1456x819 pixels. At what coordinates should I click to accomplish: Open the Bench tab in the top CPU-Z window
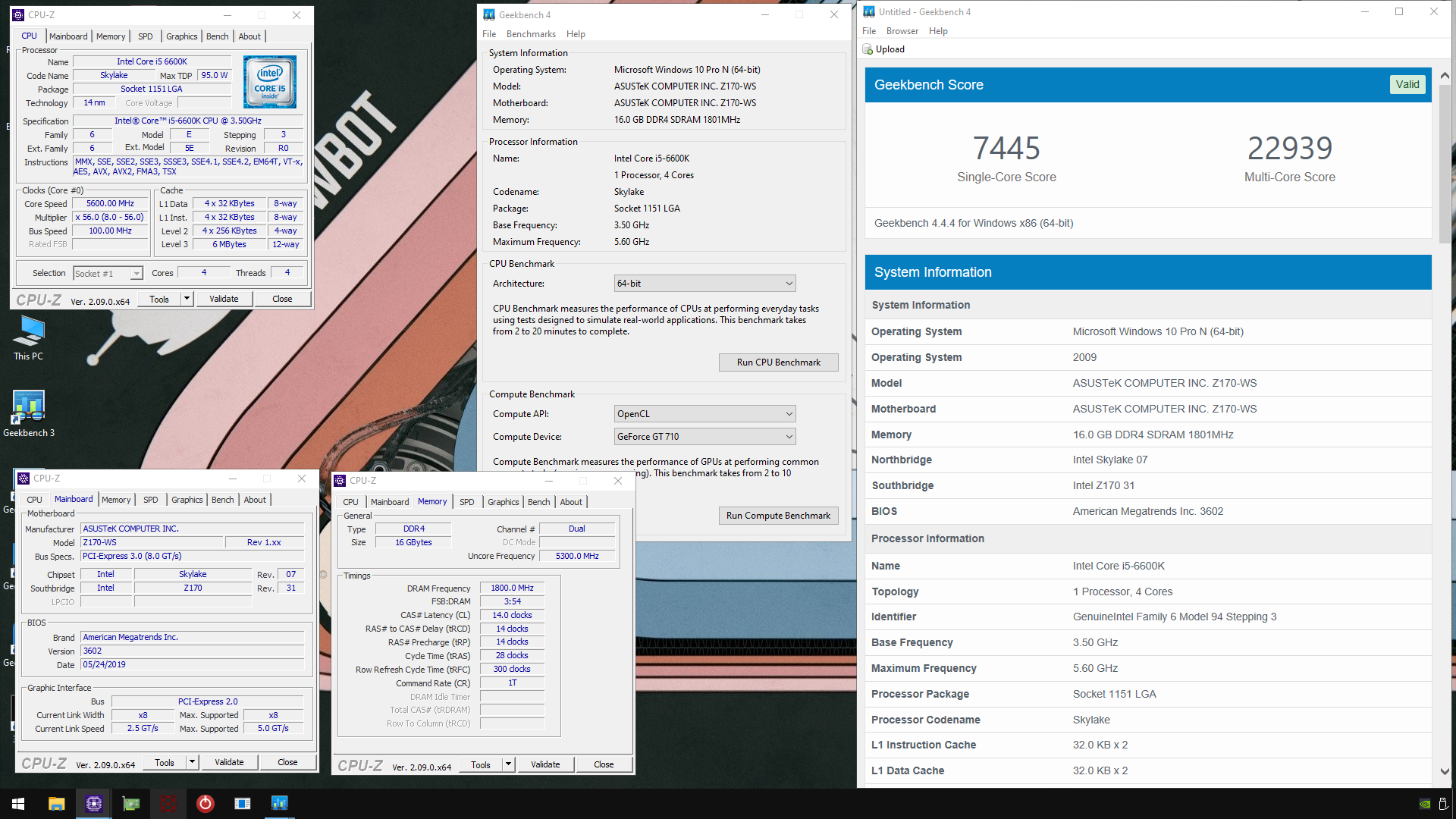click(217, 36)
